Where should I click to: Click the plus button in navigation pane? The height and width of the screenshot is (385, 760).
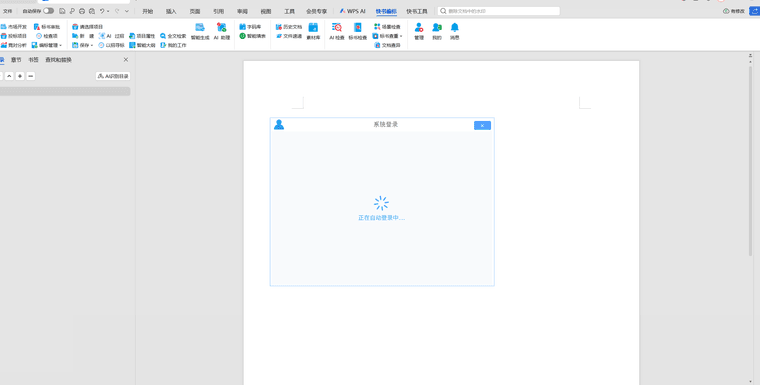[20, 76]
